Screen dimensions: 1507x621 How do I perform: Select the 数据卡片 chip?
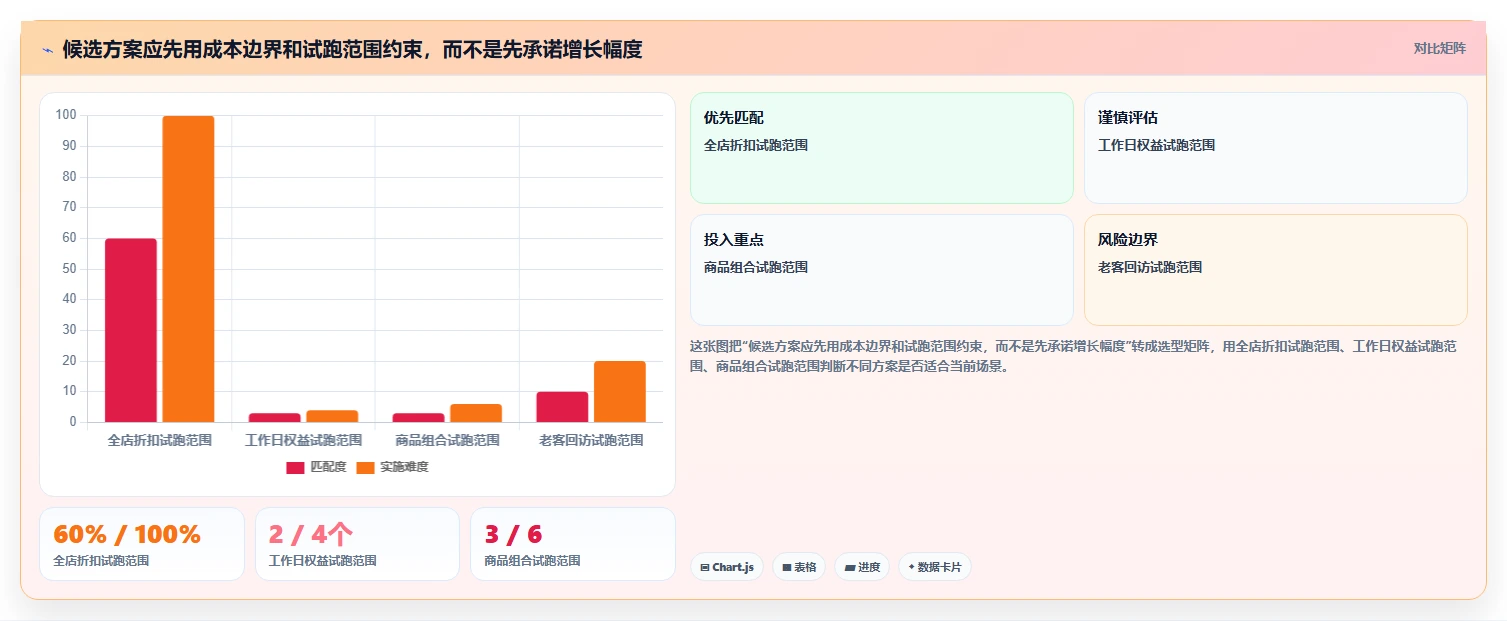pyautogui.click(x=935, y=567)
